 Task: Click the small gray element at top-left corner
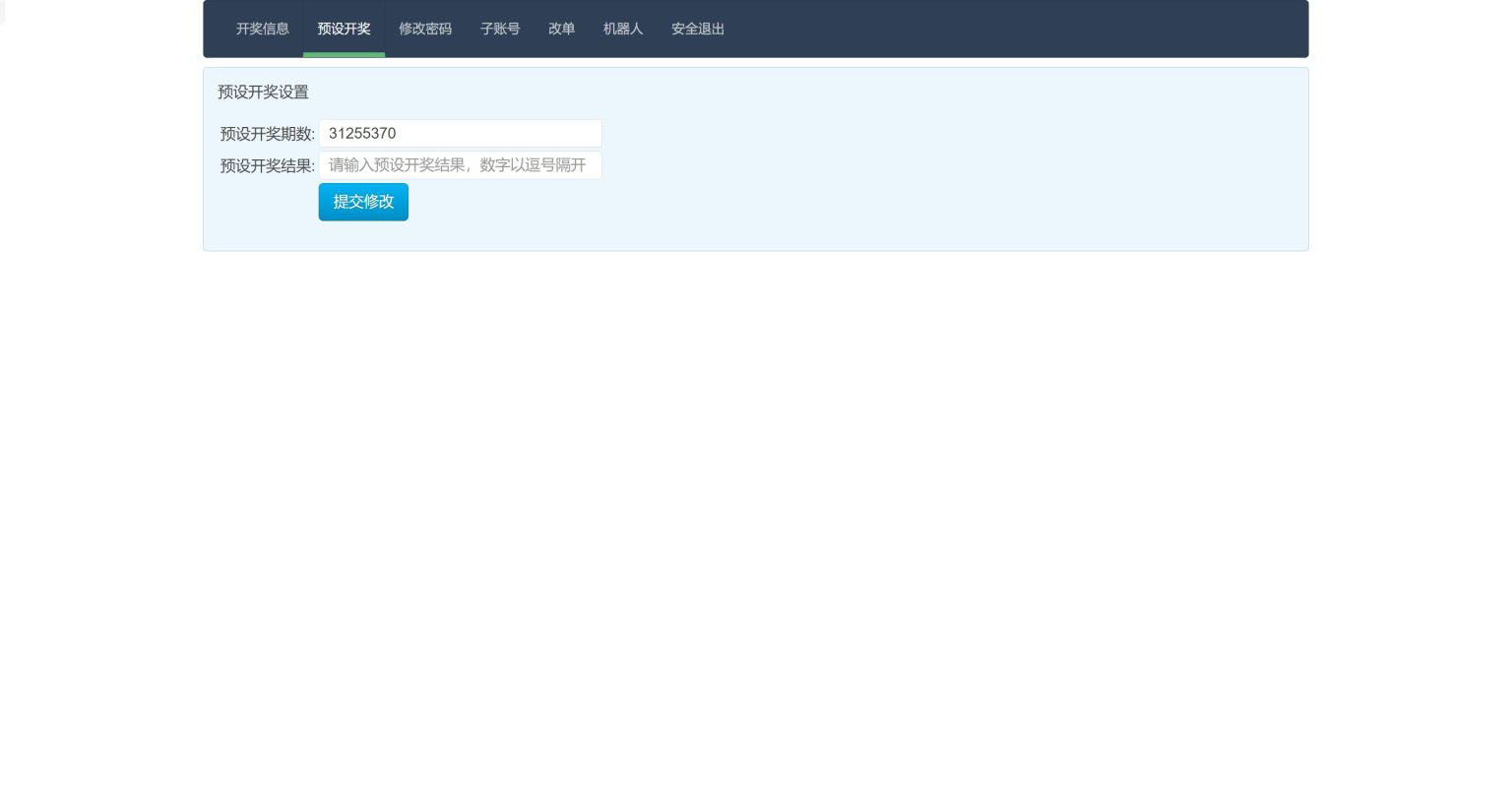[x=2, y=11]
